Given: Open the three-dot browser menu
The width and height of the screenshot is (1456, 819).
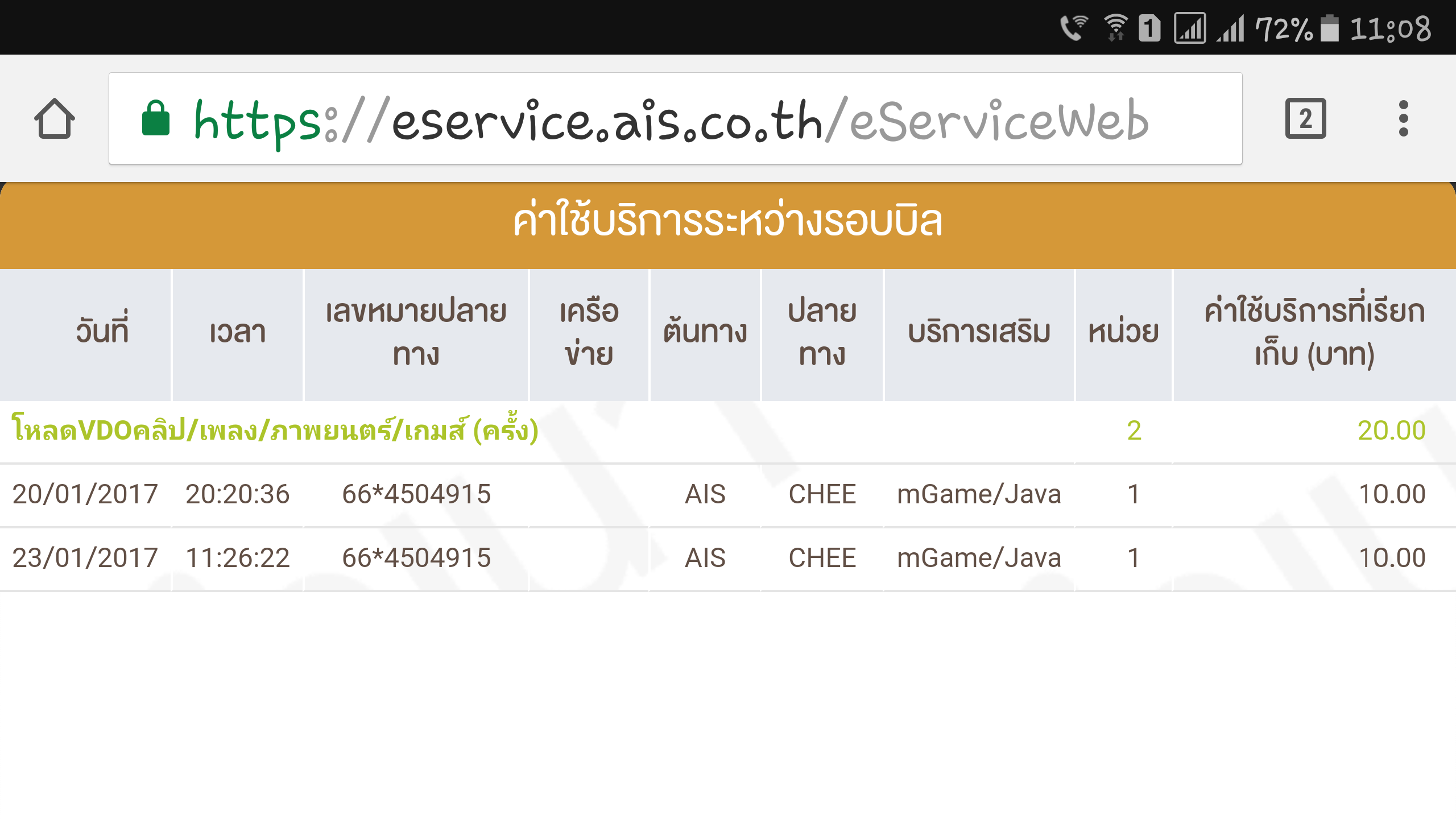Looking at the screenshot, I should 1403,119.
